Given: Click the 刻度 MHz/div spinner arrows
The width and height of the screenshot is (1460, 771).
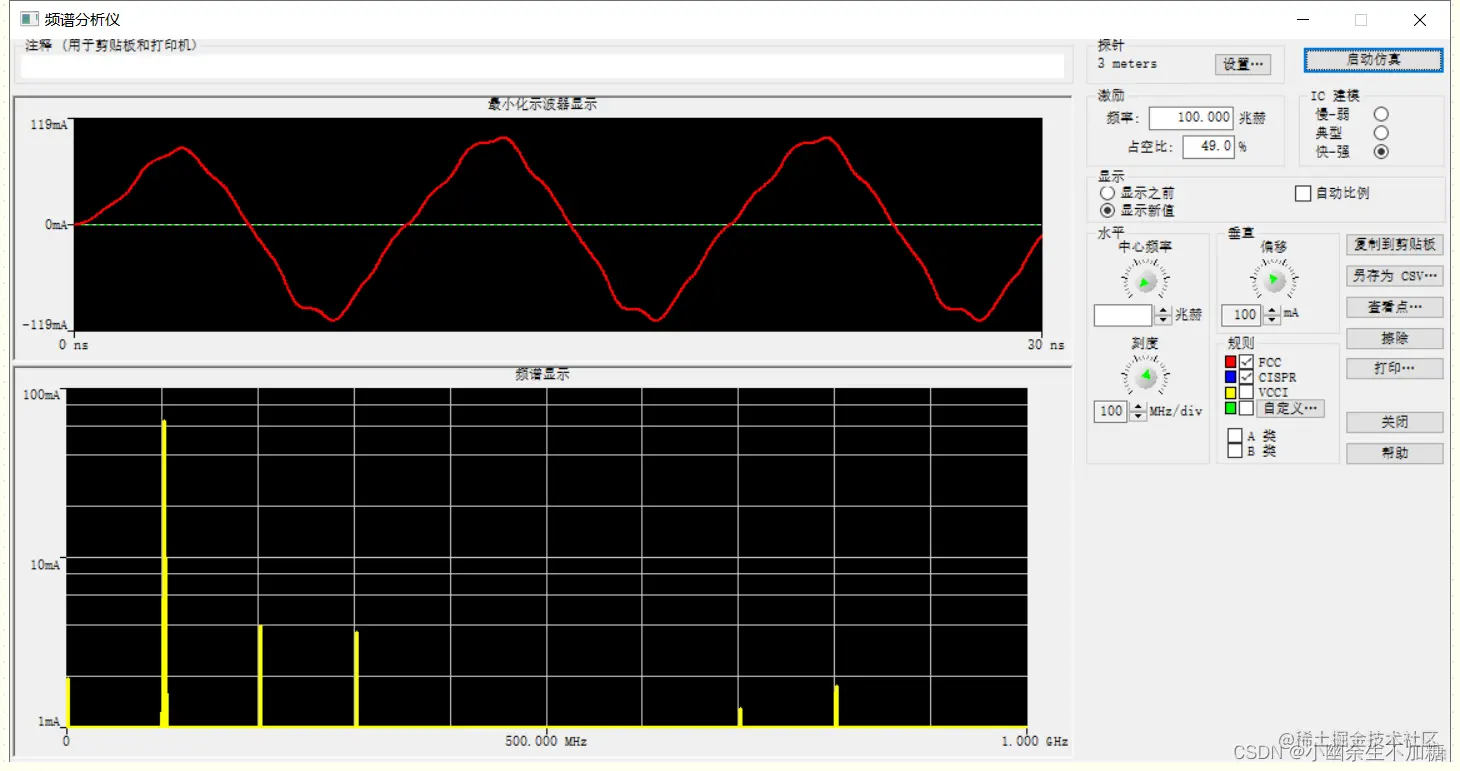Looking at the screenshot, I should pyautogui.click(x=1137, y=412).
